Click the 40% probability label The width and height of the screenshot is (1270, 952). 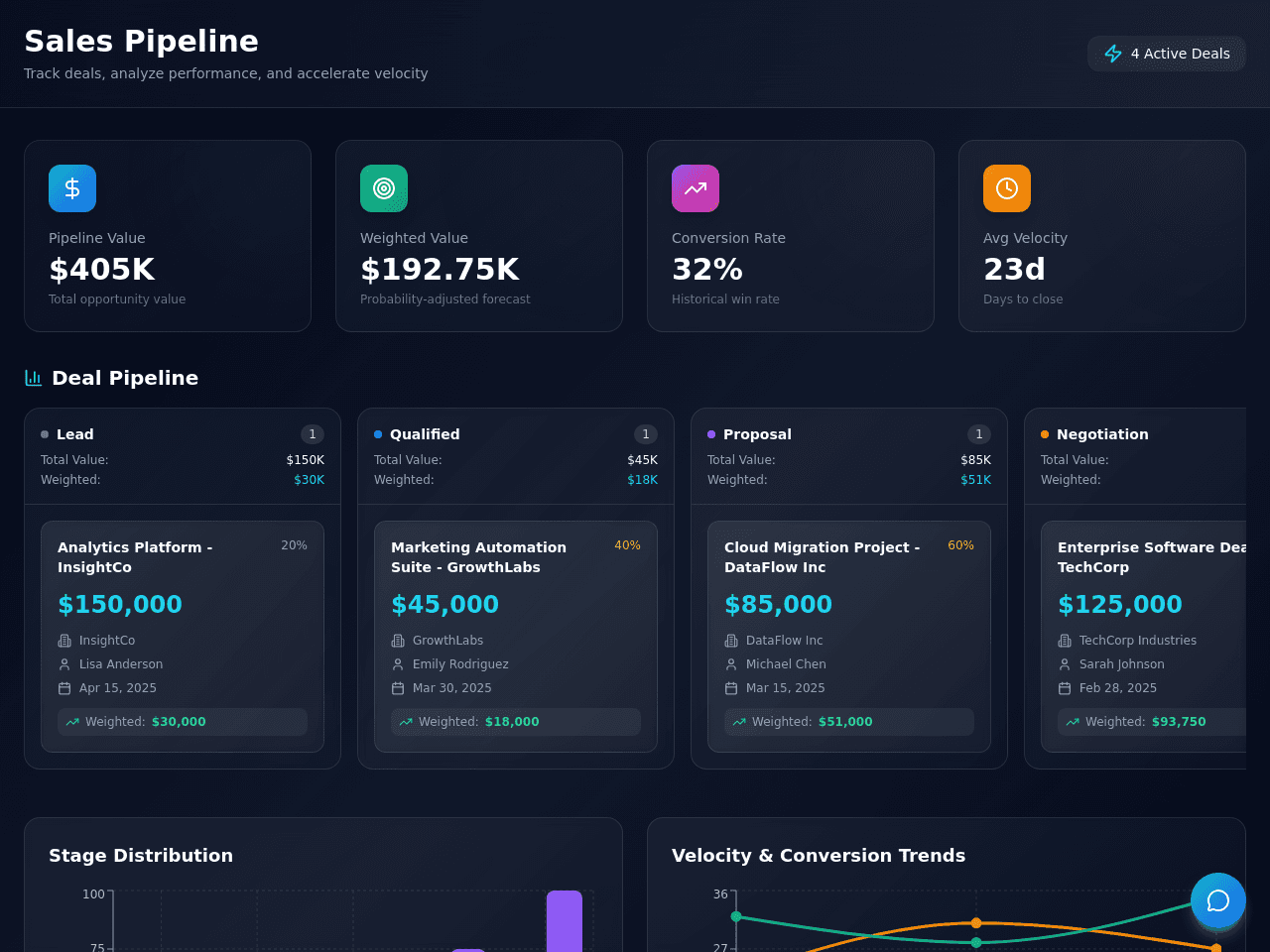(x=627, y=545)
